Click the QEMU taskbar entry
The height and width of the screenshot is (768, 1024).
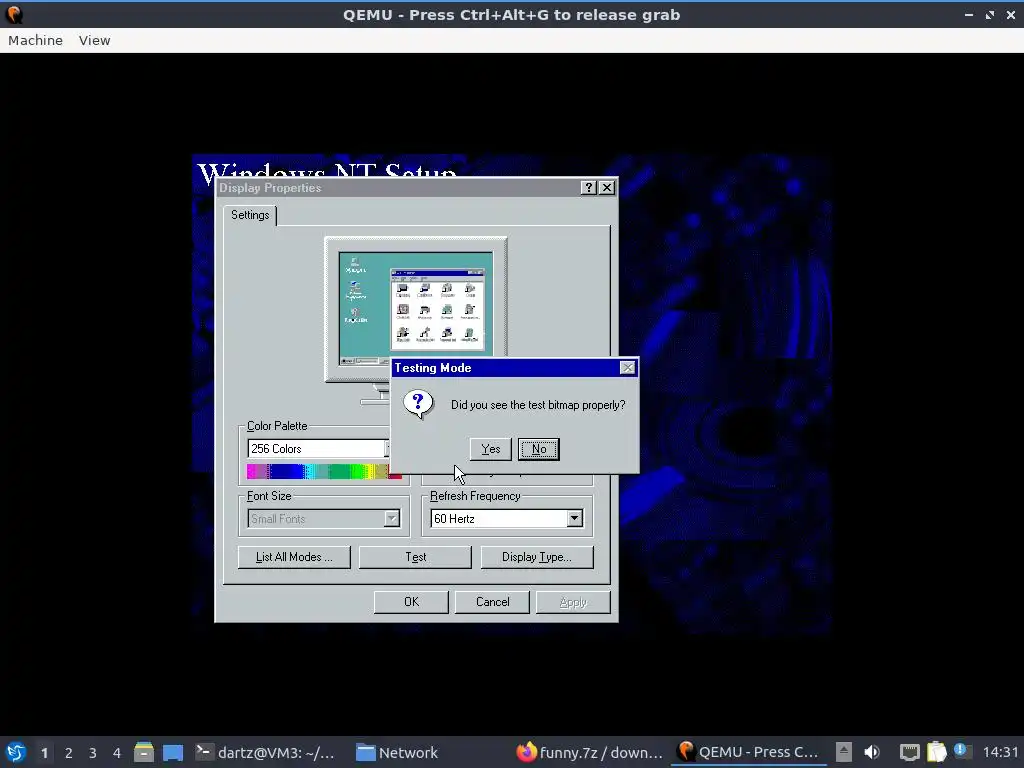750,752
